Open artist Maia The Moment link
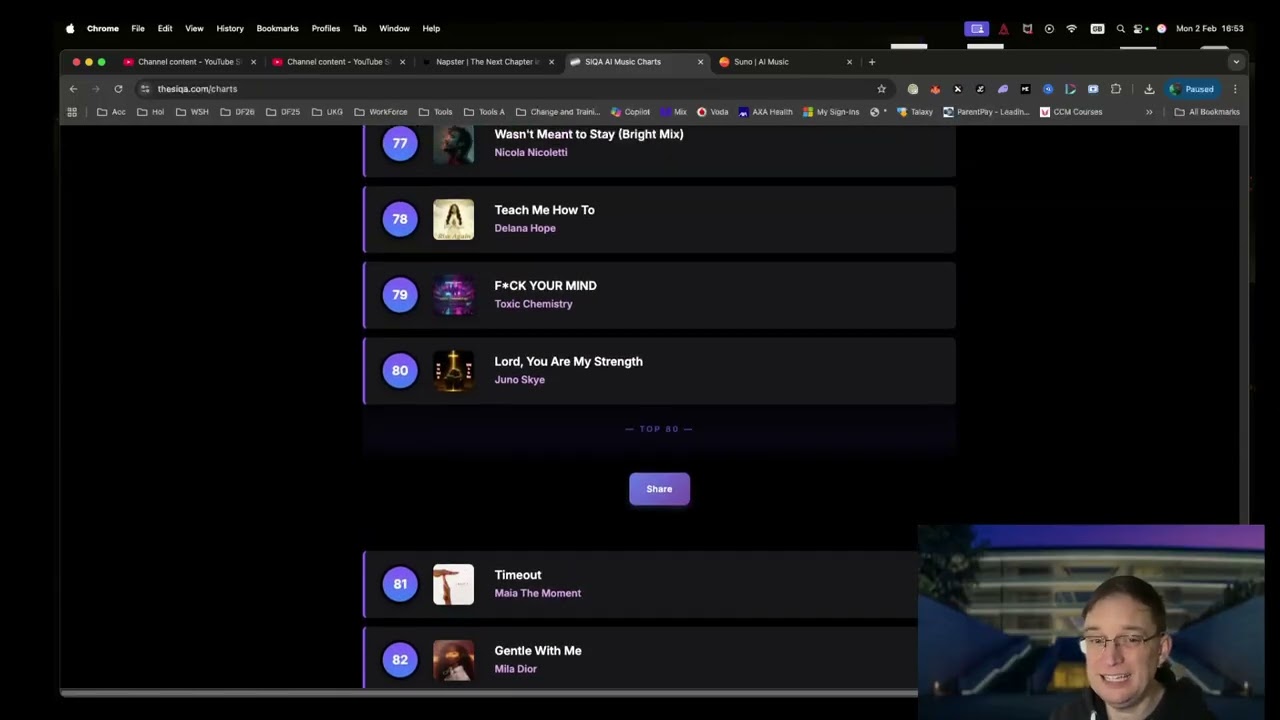 (x=537, y=593)
